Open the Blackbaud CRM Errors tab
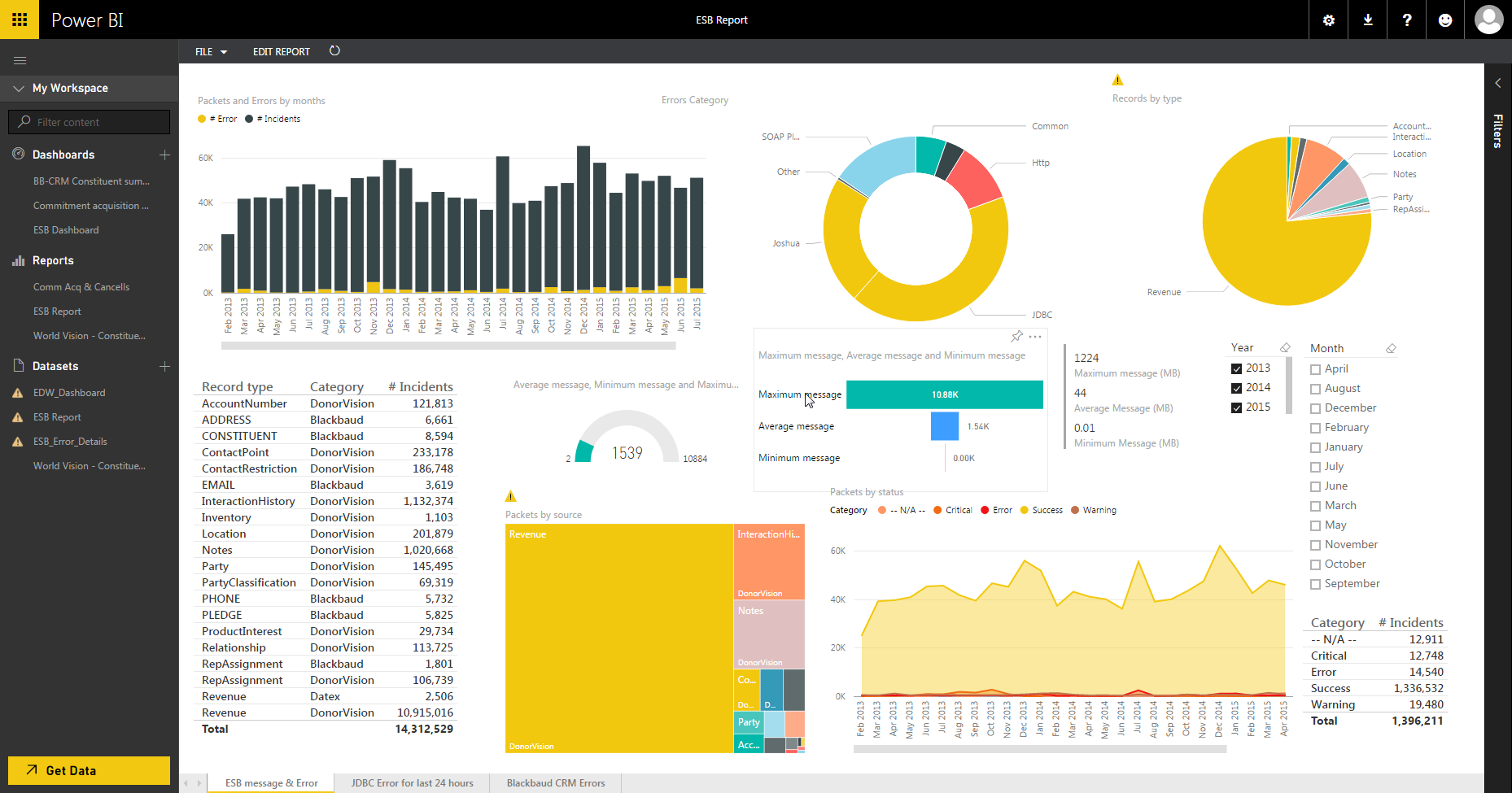Viewport: 1512px width, 793px height. click(x=556, y=783)
